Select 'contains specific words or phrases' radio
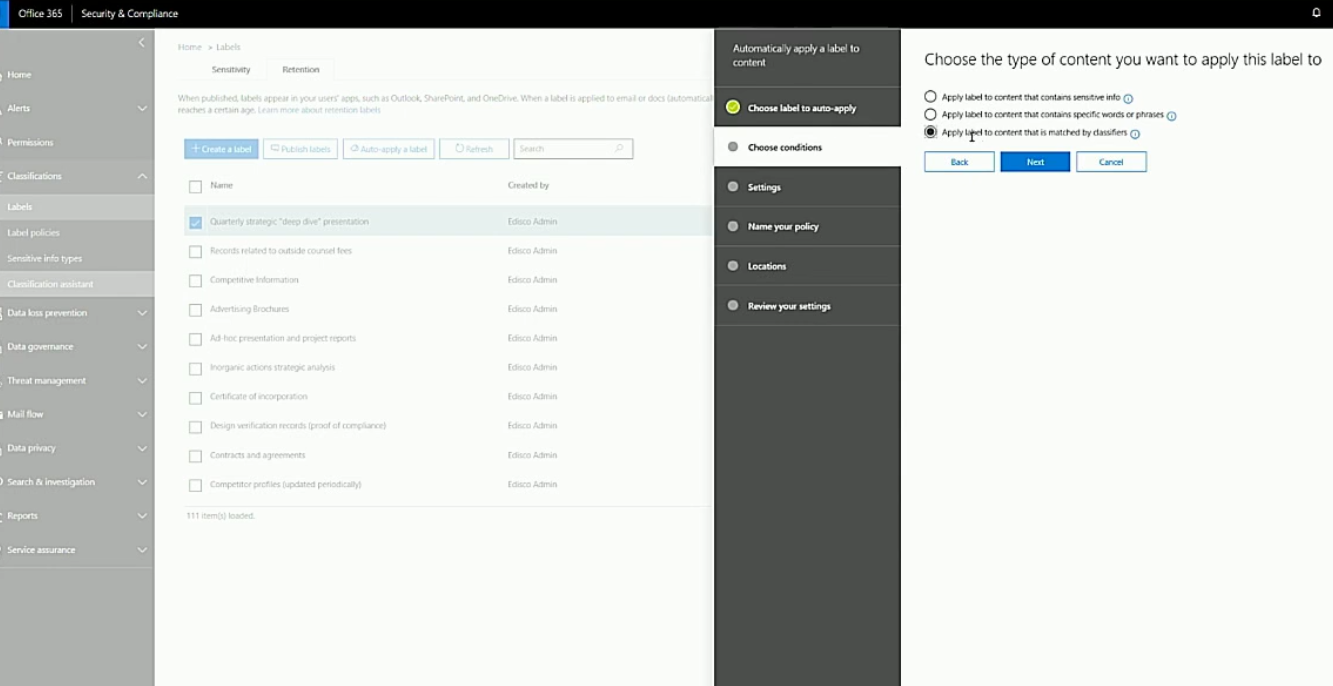 point(931,115)
